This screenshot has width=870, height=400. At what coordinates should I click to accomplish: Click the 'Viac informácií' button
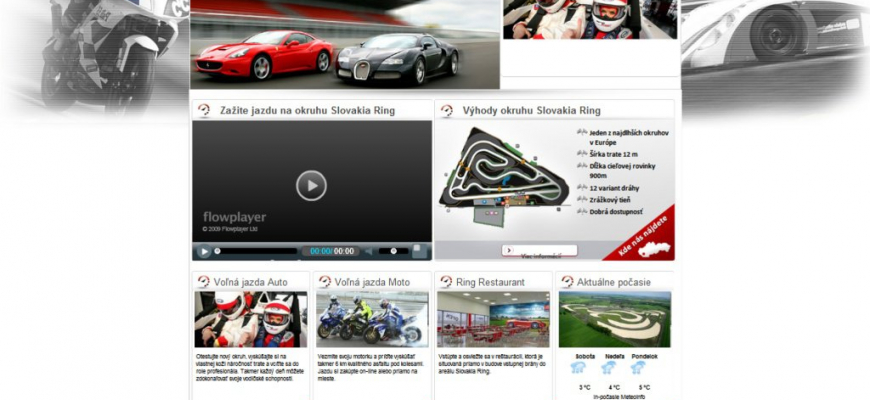(x=540, y=251)
